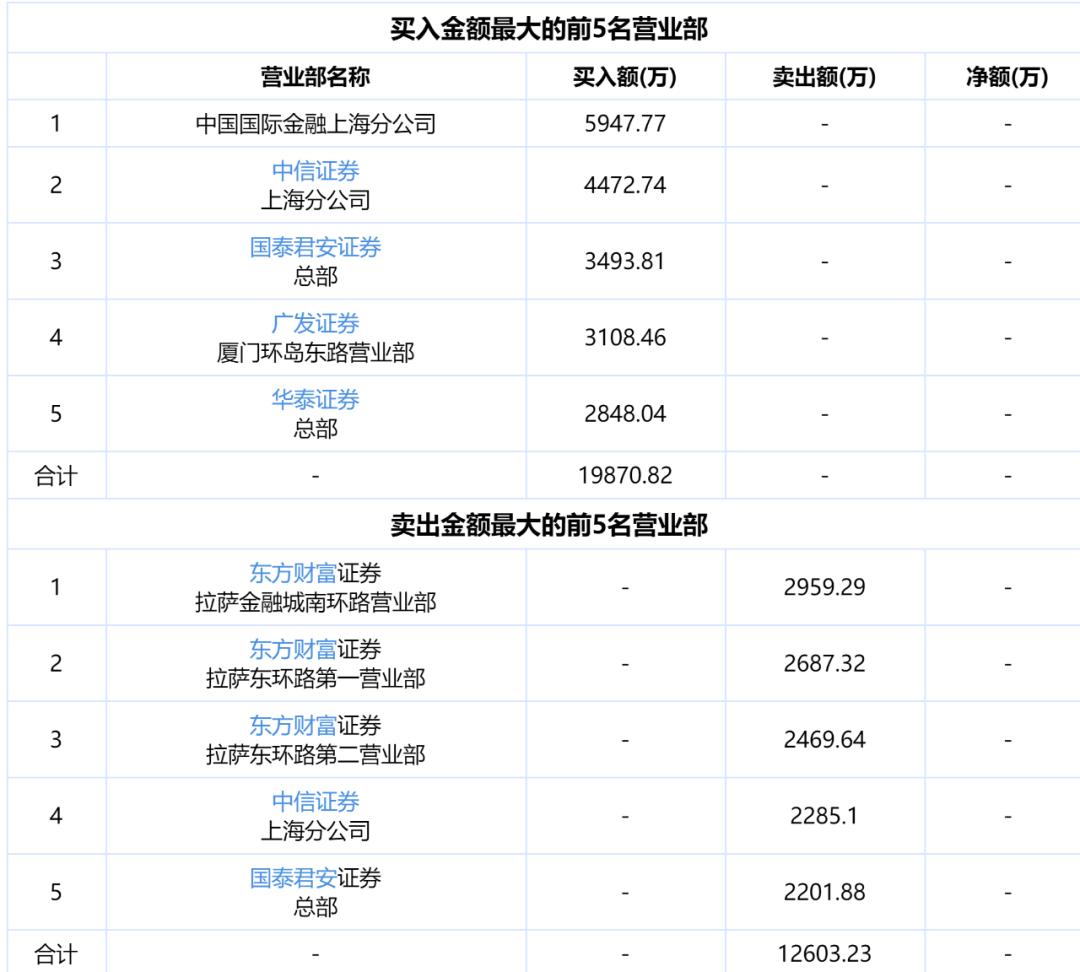
Task: Select the buy amount 2848.04
Action: pos(625,414)
